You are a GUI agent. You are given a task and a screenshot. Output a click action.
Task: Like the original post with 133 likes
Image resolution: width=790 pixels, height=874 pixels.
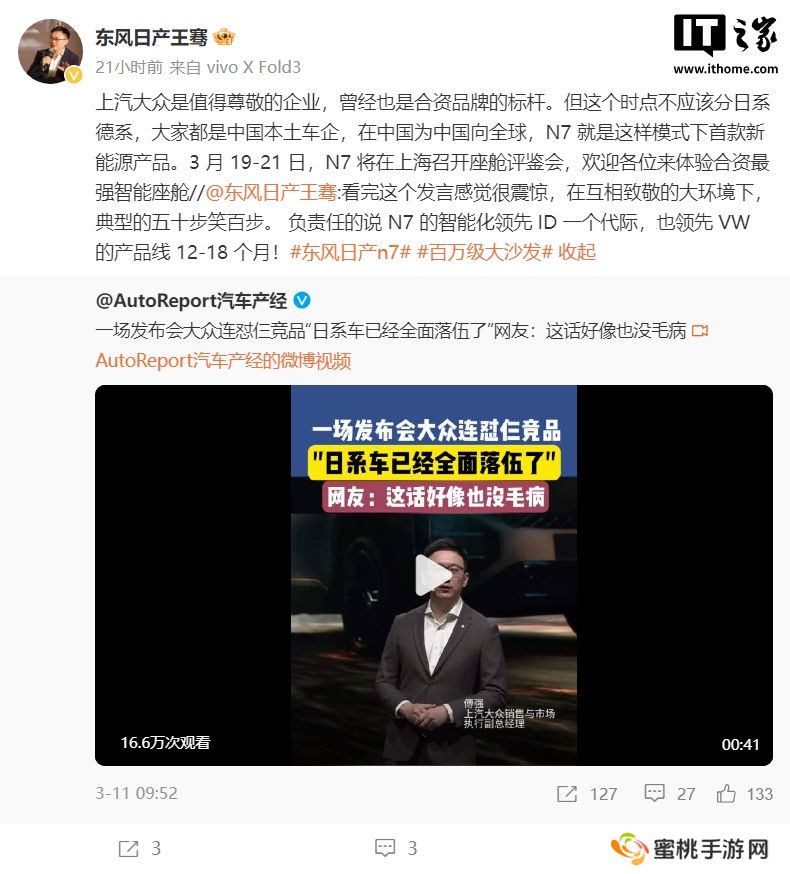(x=726, y=793)
